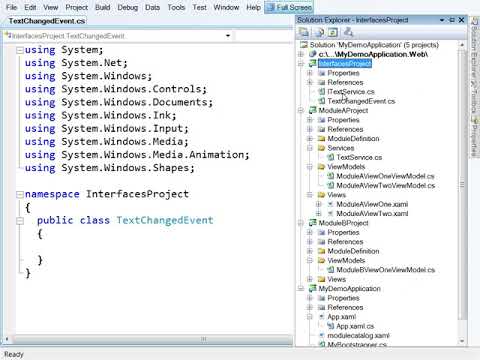Open the Project menu
Viewport: 480px width, 360px height.
coord(77,7)
